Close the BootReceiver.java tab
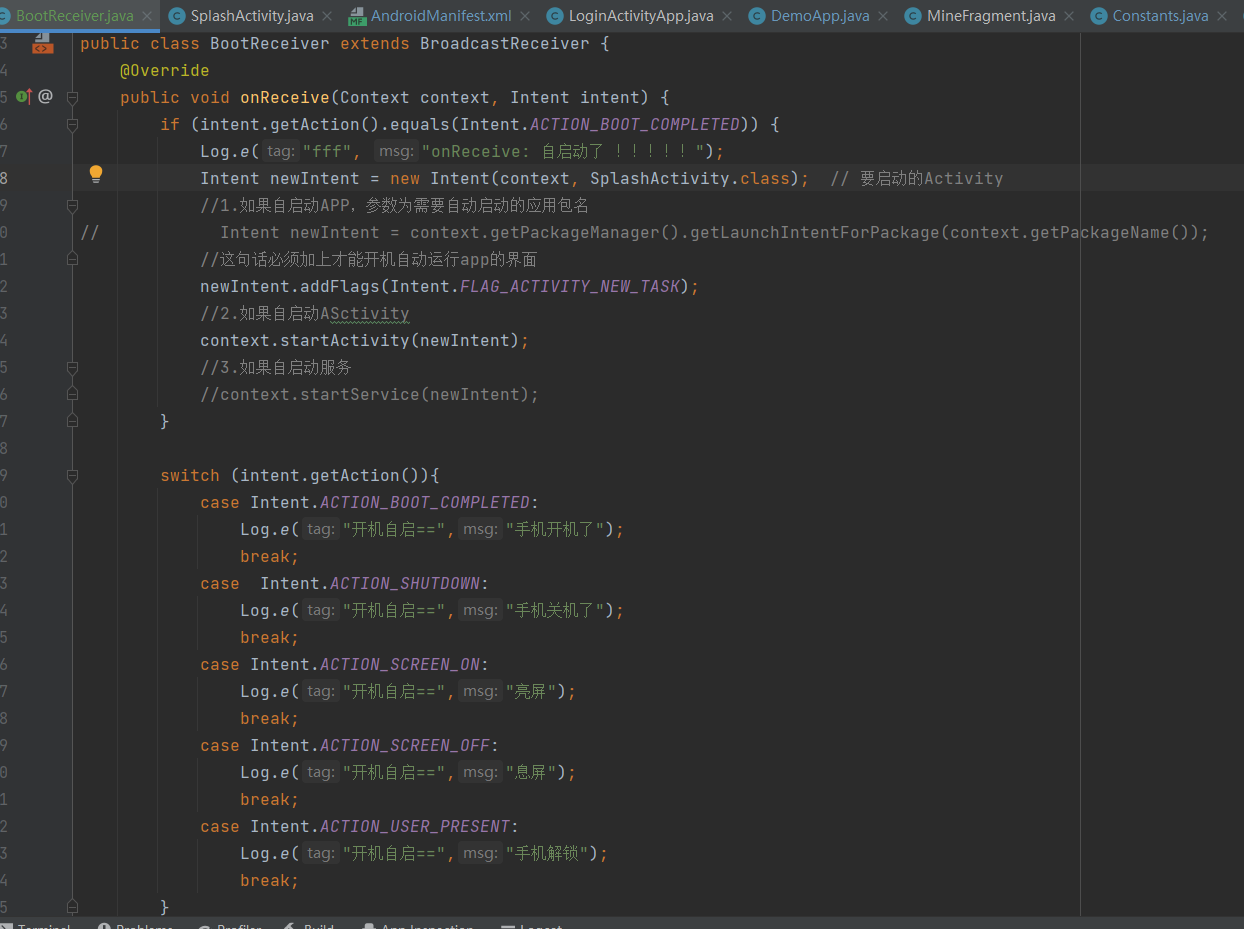Screen dimensions: 1244x929 [148, 16]
